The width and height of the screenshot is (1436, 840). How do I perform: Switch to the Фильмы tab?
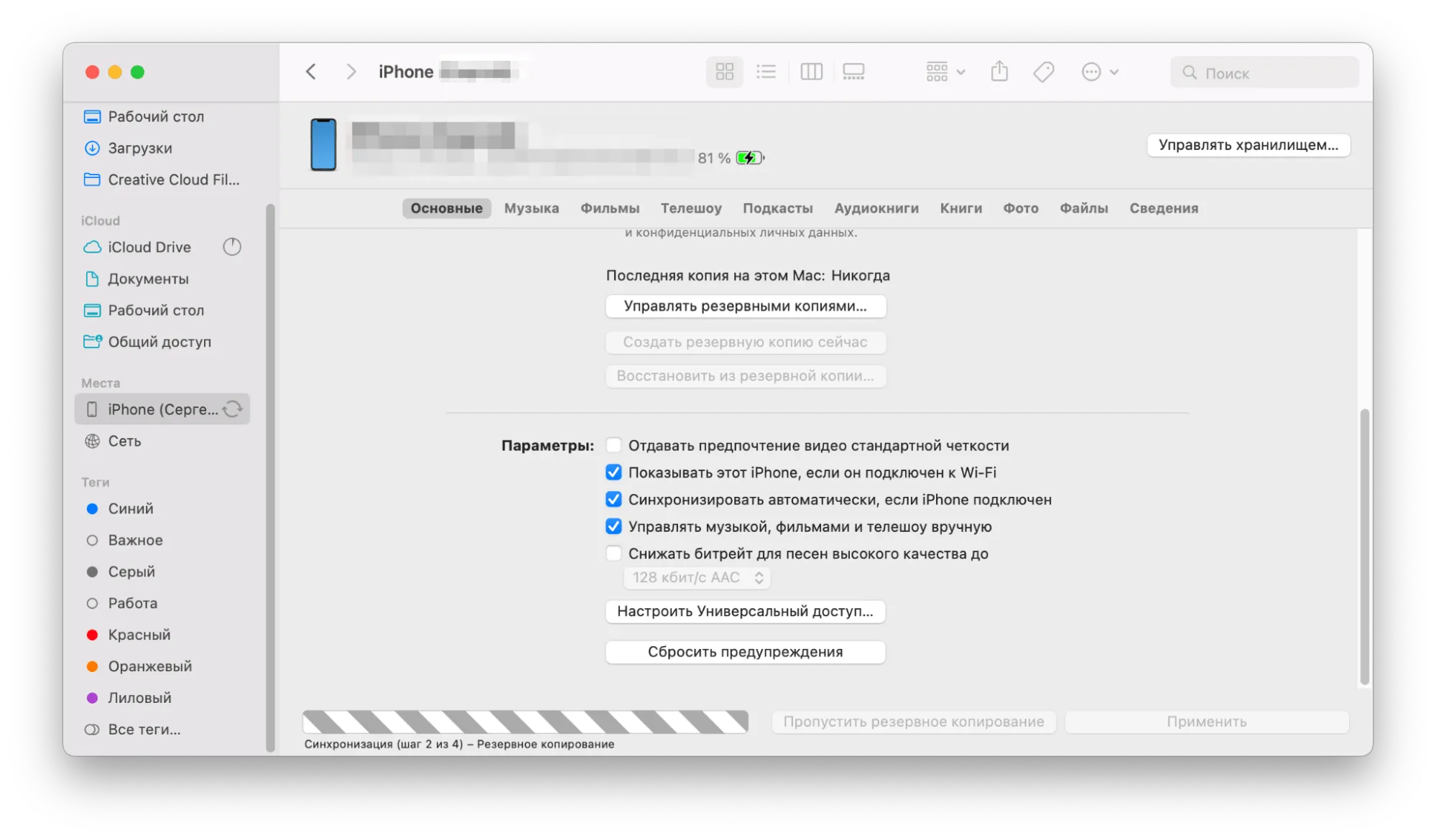point(610,208)
